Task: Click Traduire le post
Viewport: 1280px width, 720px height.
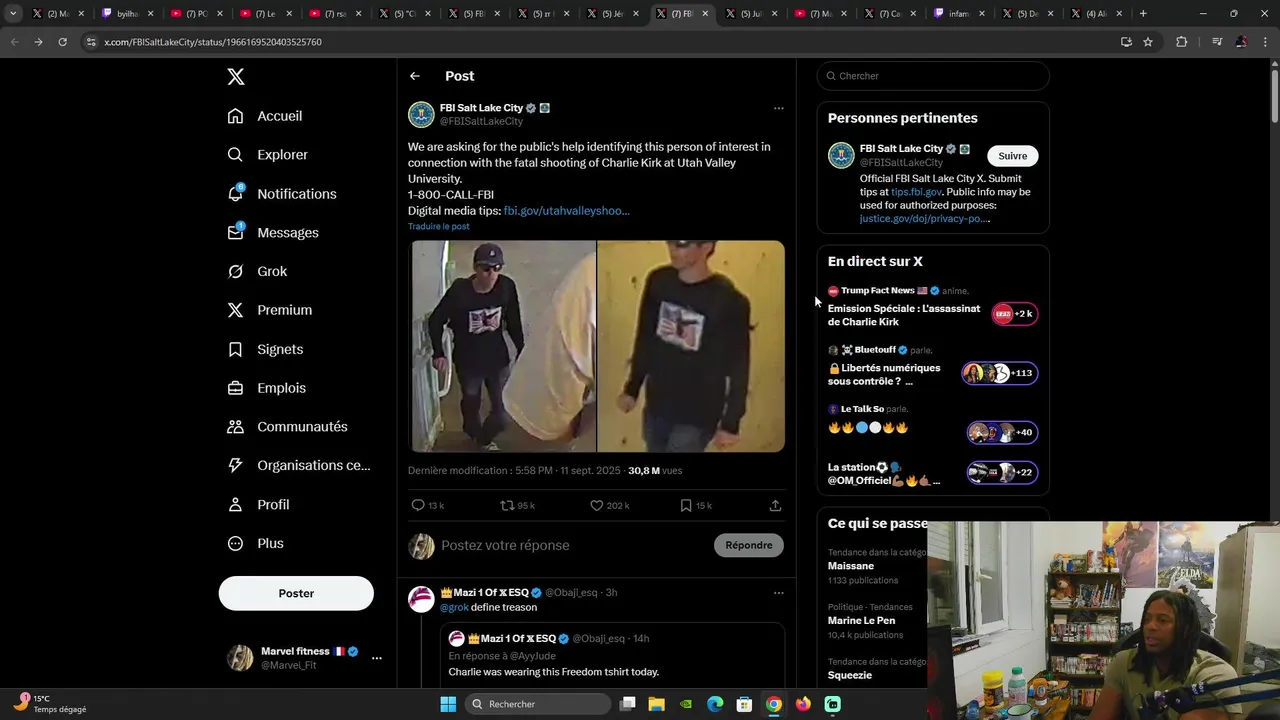Action: (x=438, y=226)
